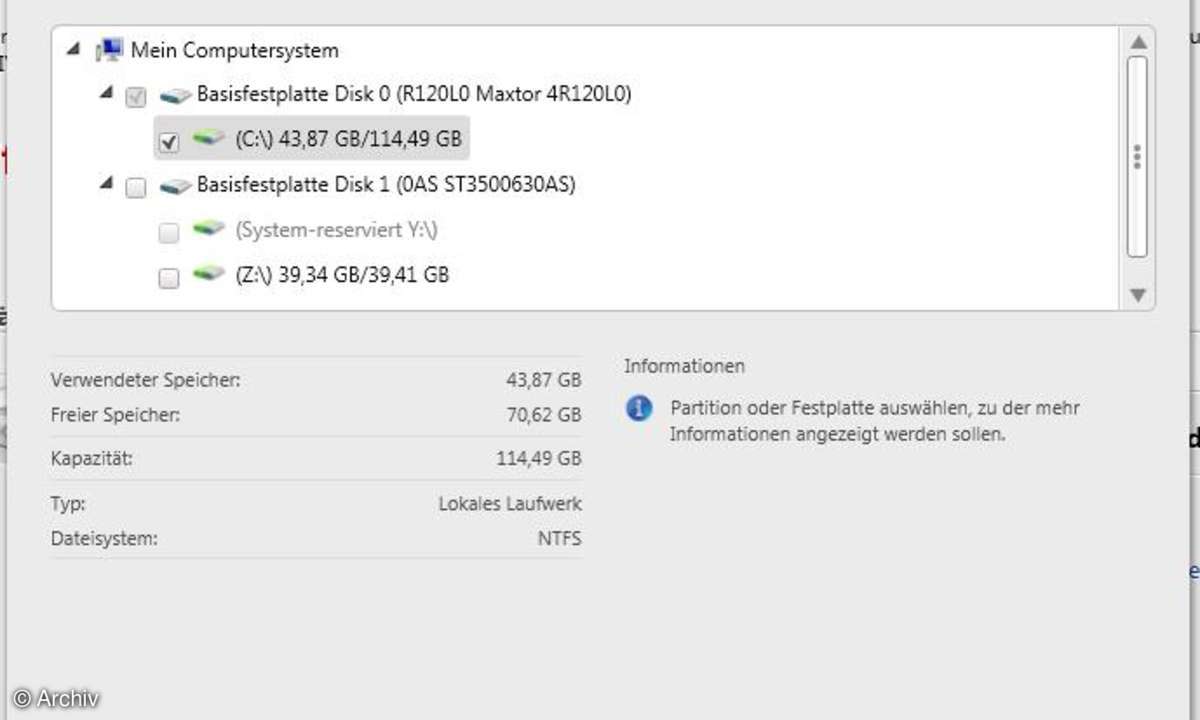Enable the Basisfestplatte Disk 1 checkbox
The width and height of the screenshot is (1200, 720).
pos(136,188)
